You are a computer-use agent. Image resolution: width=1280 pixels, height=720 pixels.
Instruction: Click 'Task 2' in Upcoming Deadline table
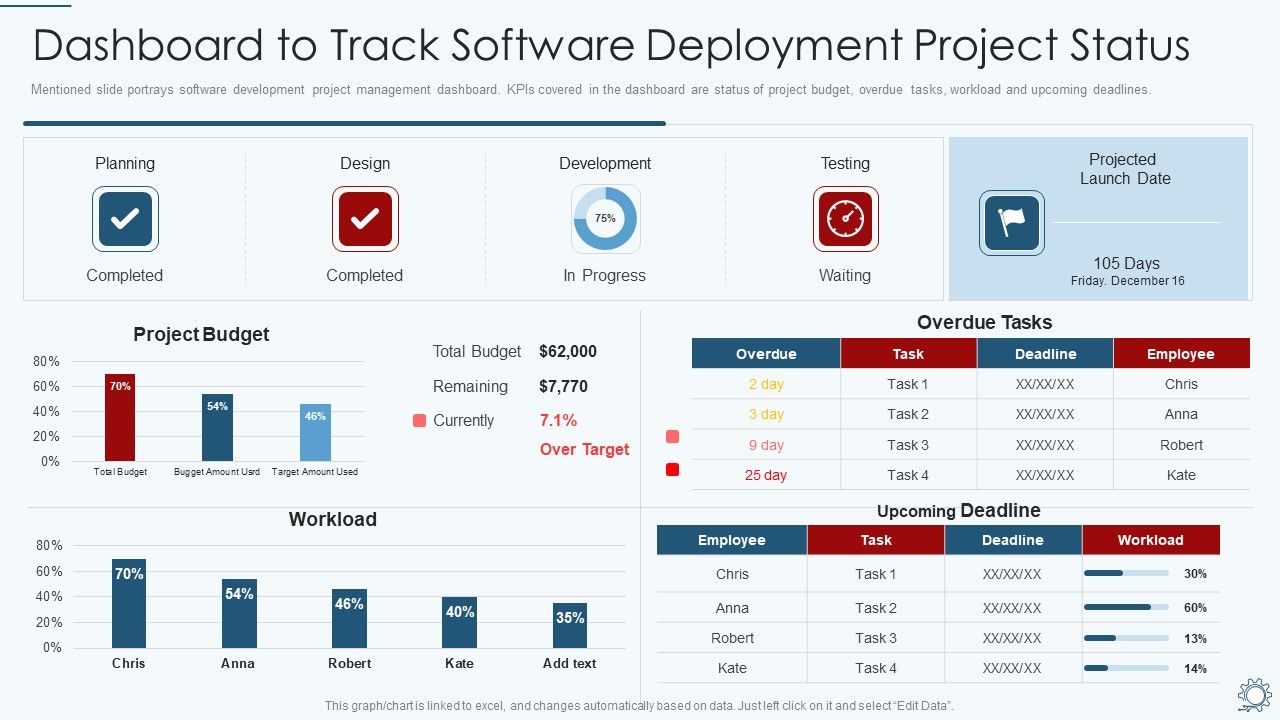[x=876, y=608]
